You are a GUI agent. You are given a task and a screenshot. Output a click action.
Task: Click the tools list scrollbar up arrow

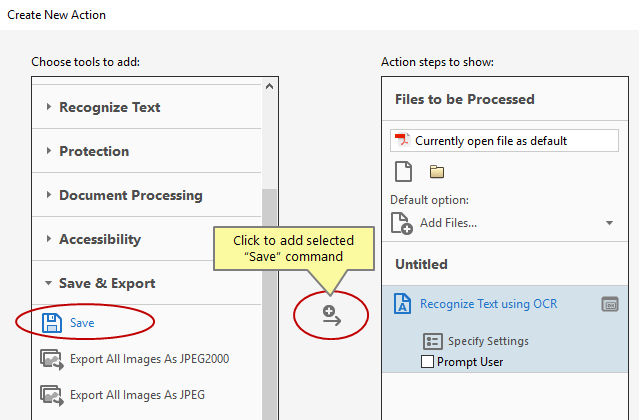269,86
